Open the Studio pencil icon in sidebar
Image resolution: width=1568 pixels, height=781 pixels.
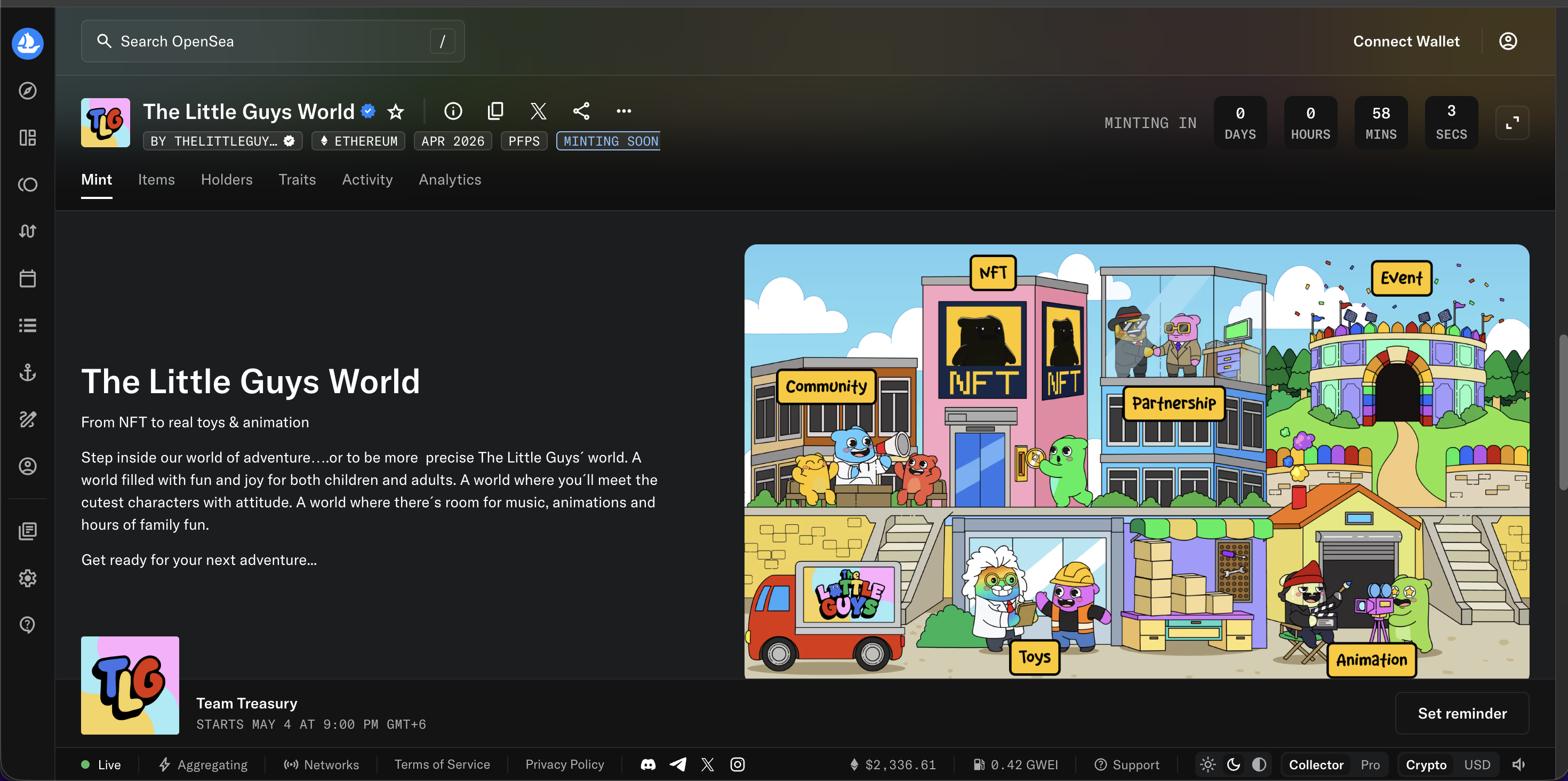tap(27, 419)
